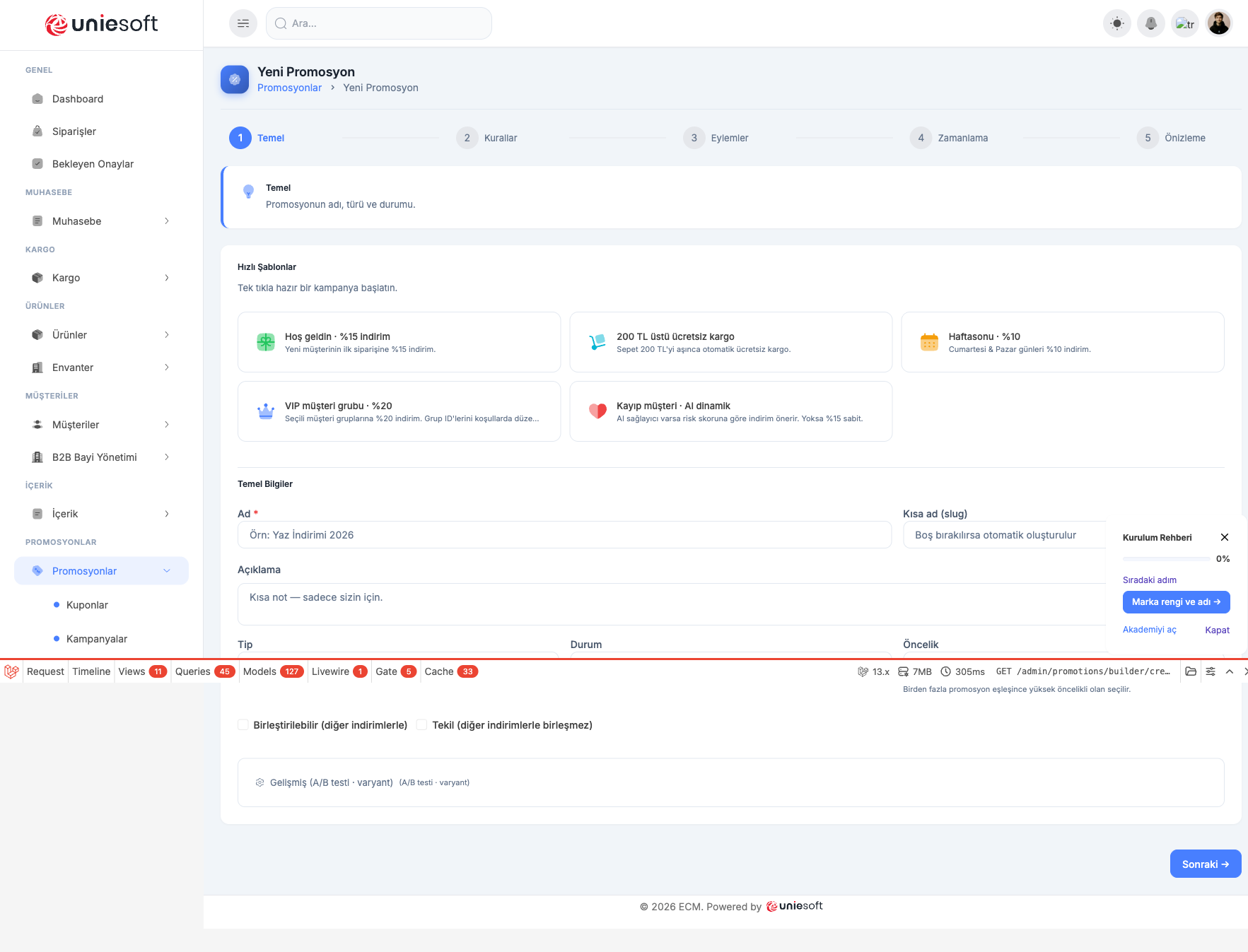
Task: Click the Dashboard sidebar icon
Action: click(37, 99)
